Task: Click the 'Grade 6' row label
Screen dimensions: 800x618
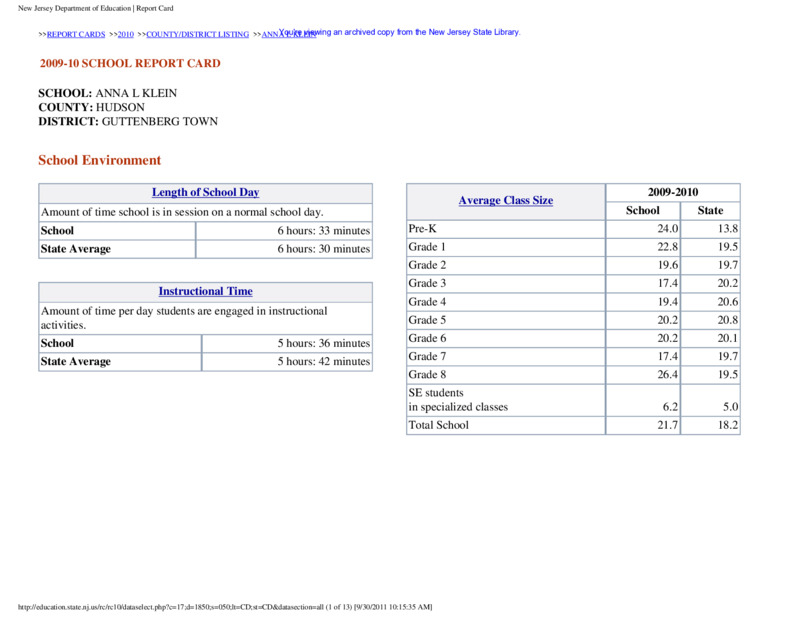Action: click(x=427, y=338)
